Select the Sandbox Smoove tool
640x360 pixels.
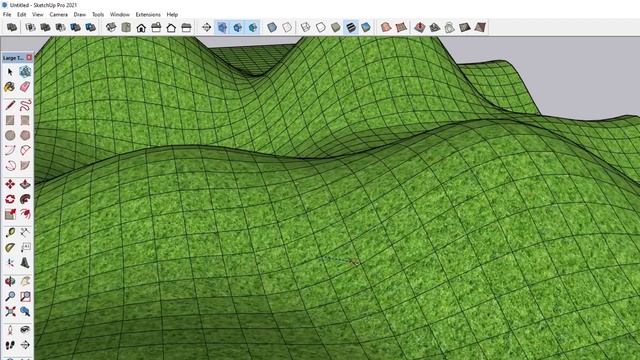pos(420,27)
